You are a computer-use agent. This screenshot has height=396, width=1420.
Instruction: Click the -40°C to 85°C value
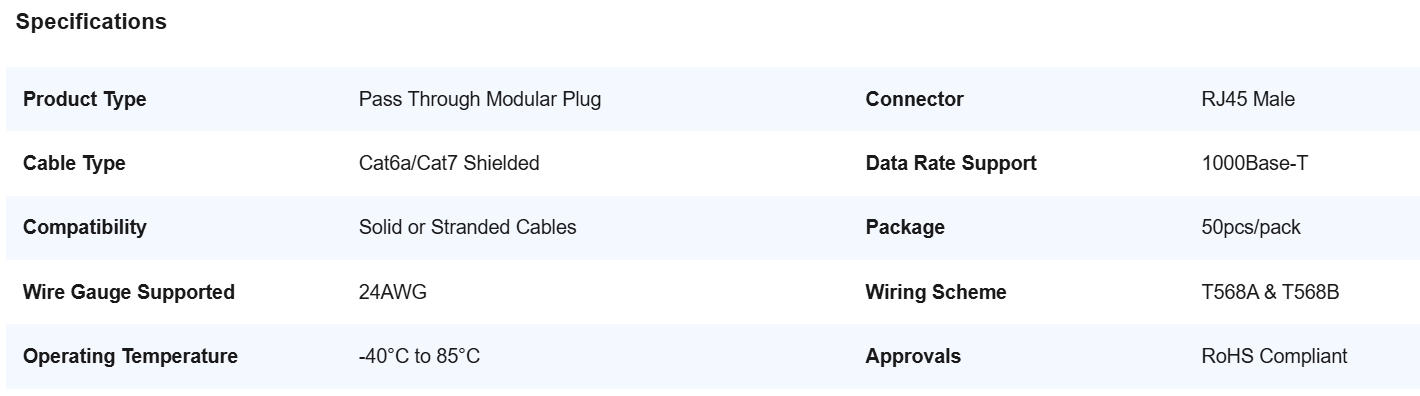pyautogui.click(x=419, y=356)
